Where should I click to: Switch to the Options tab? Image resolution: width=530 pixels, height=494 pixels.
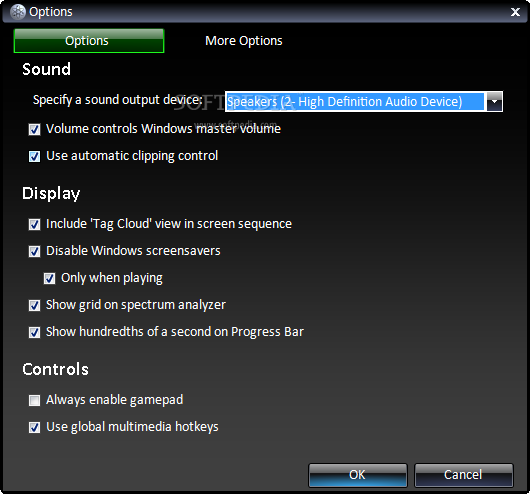[89, 41]
